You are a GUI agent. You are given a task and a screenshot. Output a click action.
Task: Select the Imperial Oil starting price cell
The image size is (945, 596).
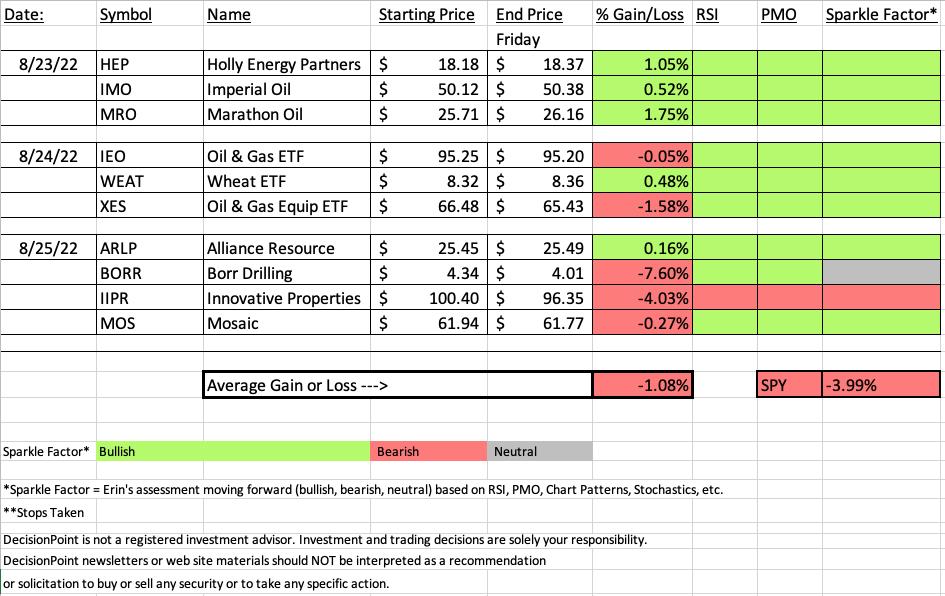(429, 89)
